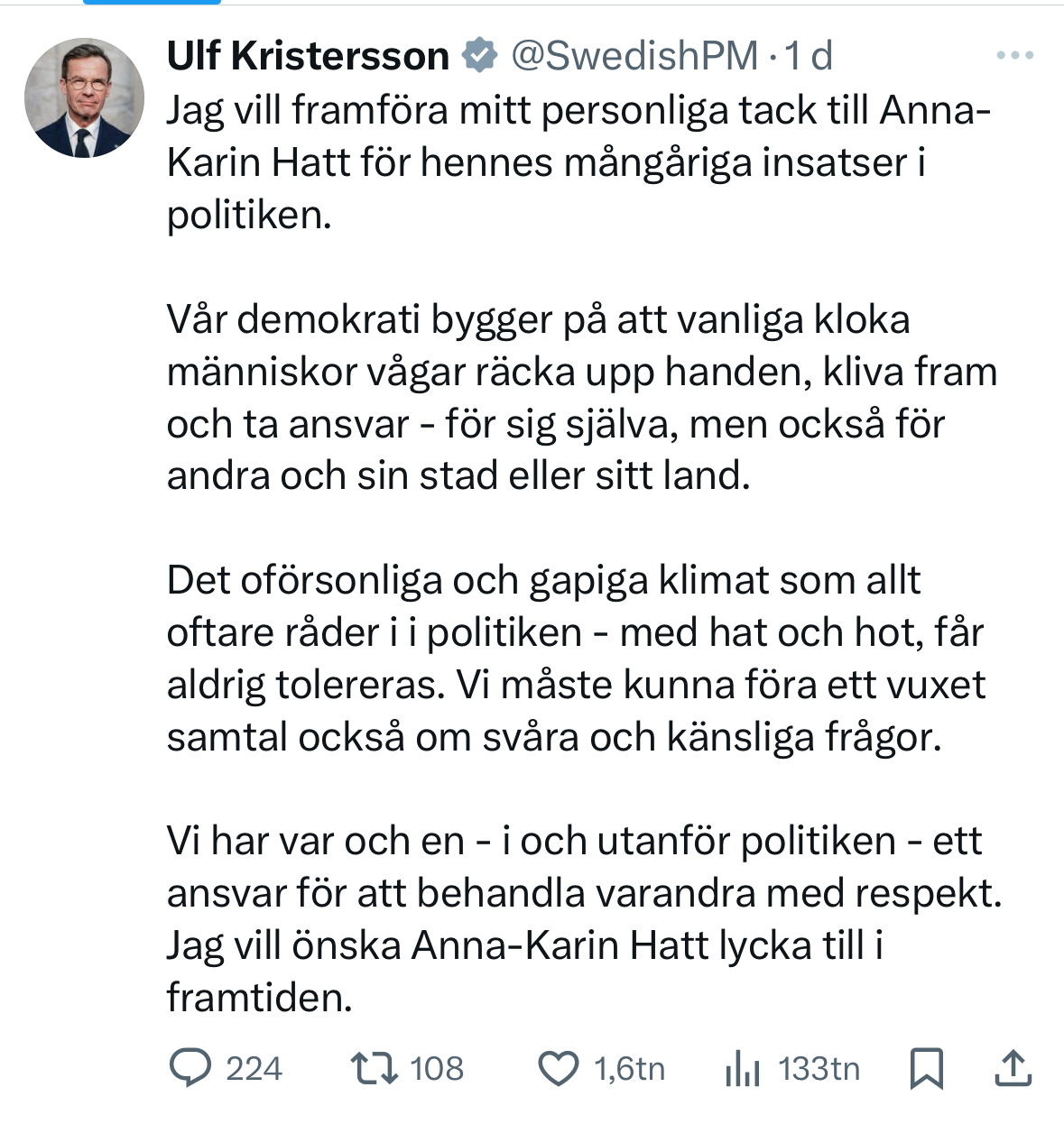Click the repost arrows icon
Image resolution: width=1064 pixels, height=1124 pixels.
pyautogui.click(x=375, y=1069)
